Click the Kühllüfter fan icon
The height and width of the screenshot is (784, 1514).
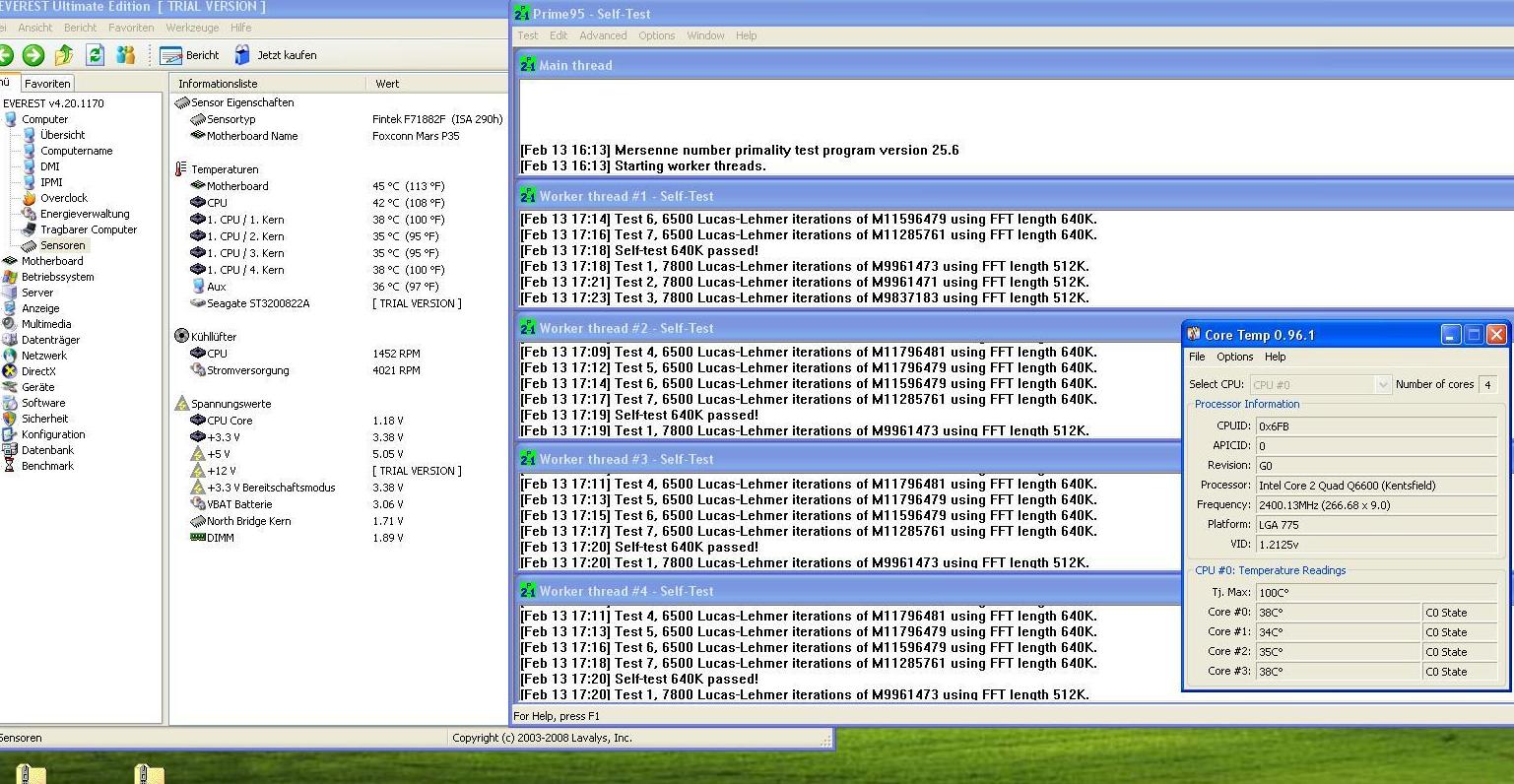click(x=181, y=336)
